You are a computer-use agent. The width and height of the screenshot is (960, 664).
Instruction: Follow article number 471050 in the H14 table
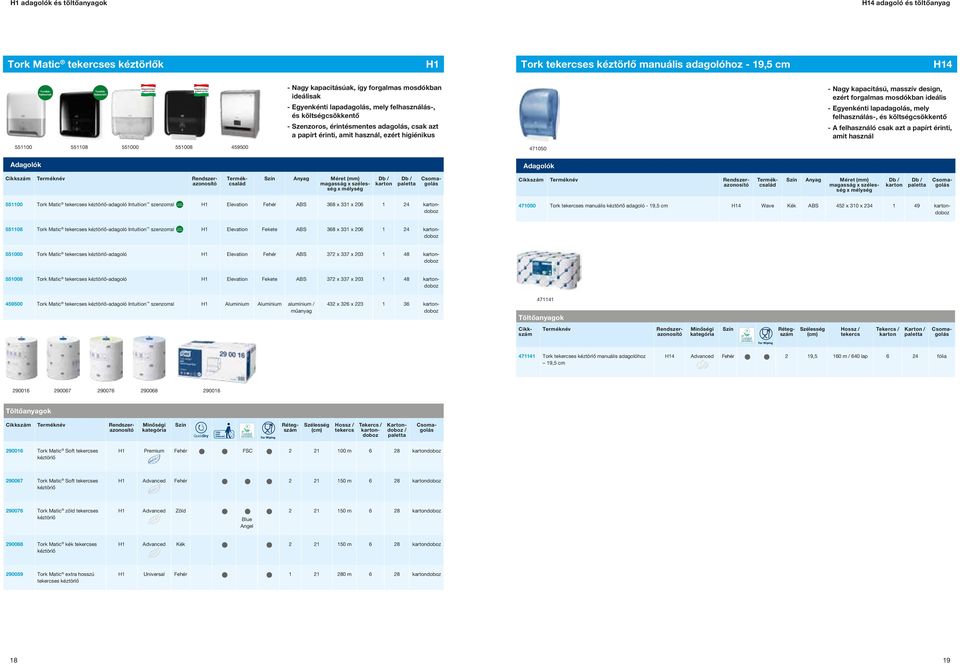(x=527, y=206)
